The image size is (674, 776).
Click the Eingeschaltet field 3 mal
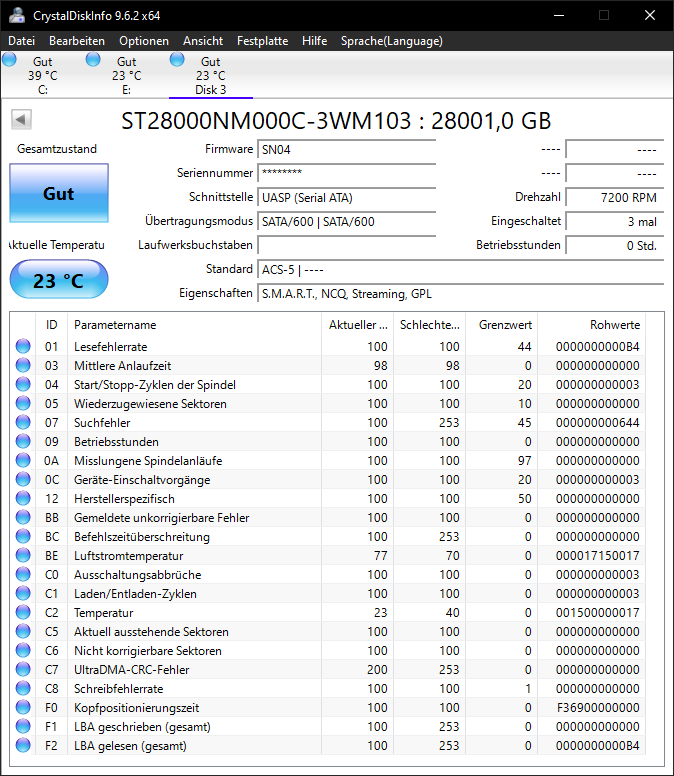614,221
